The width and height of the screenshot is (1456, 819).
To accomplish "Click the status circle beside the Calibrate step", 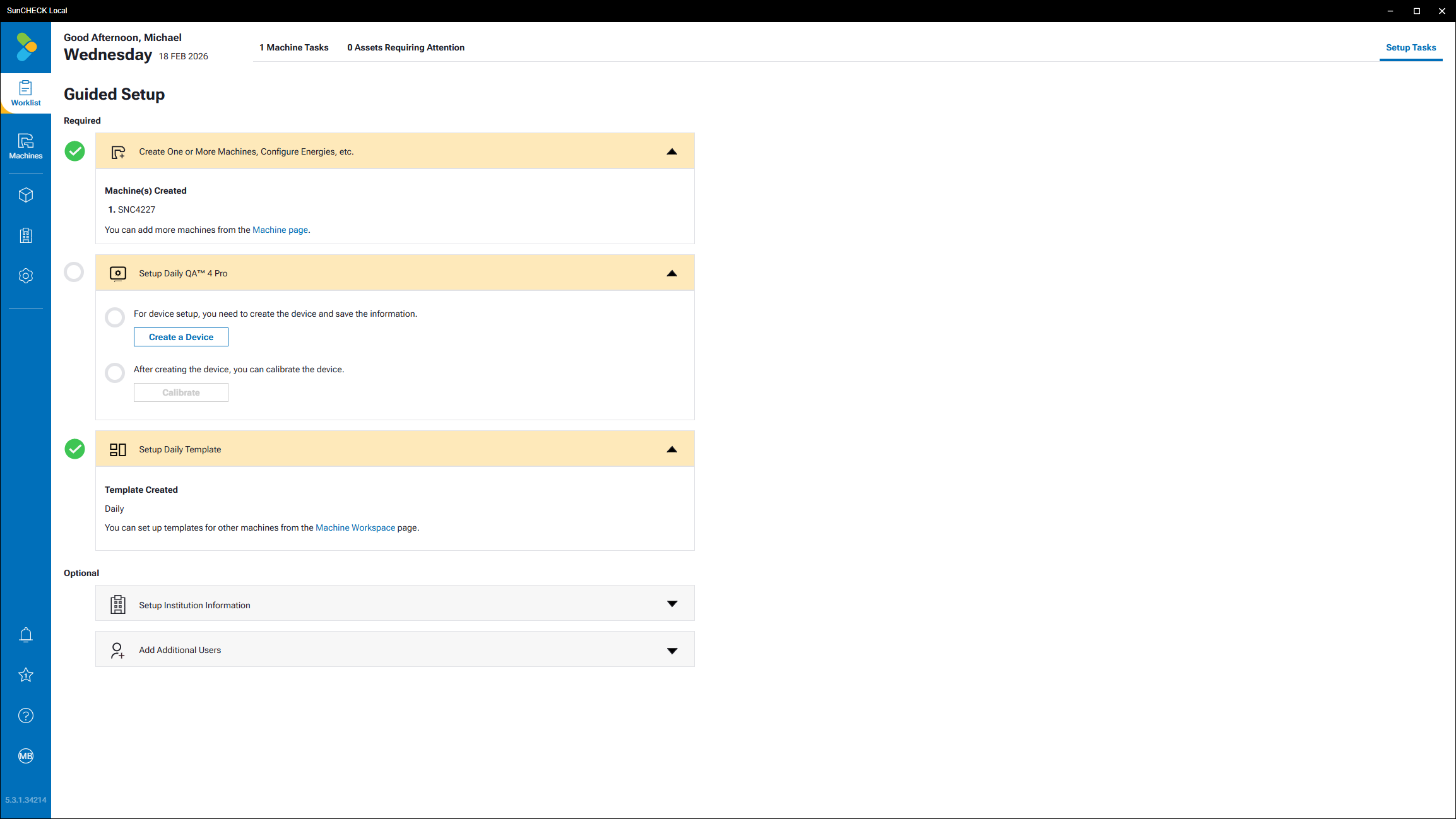I will click(x=114, y=372).
